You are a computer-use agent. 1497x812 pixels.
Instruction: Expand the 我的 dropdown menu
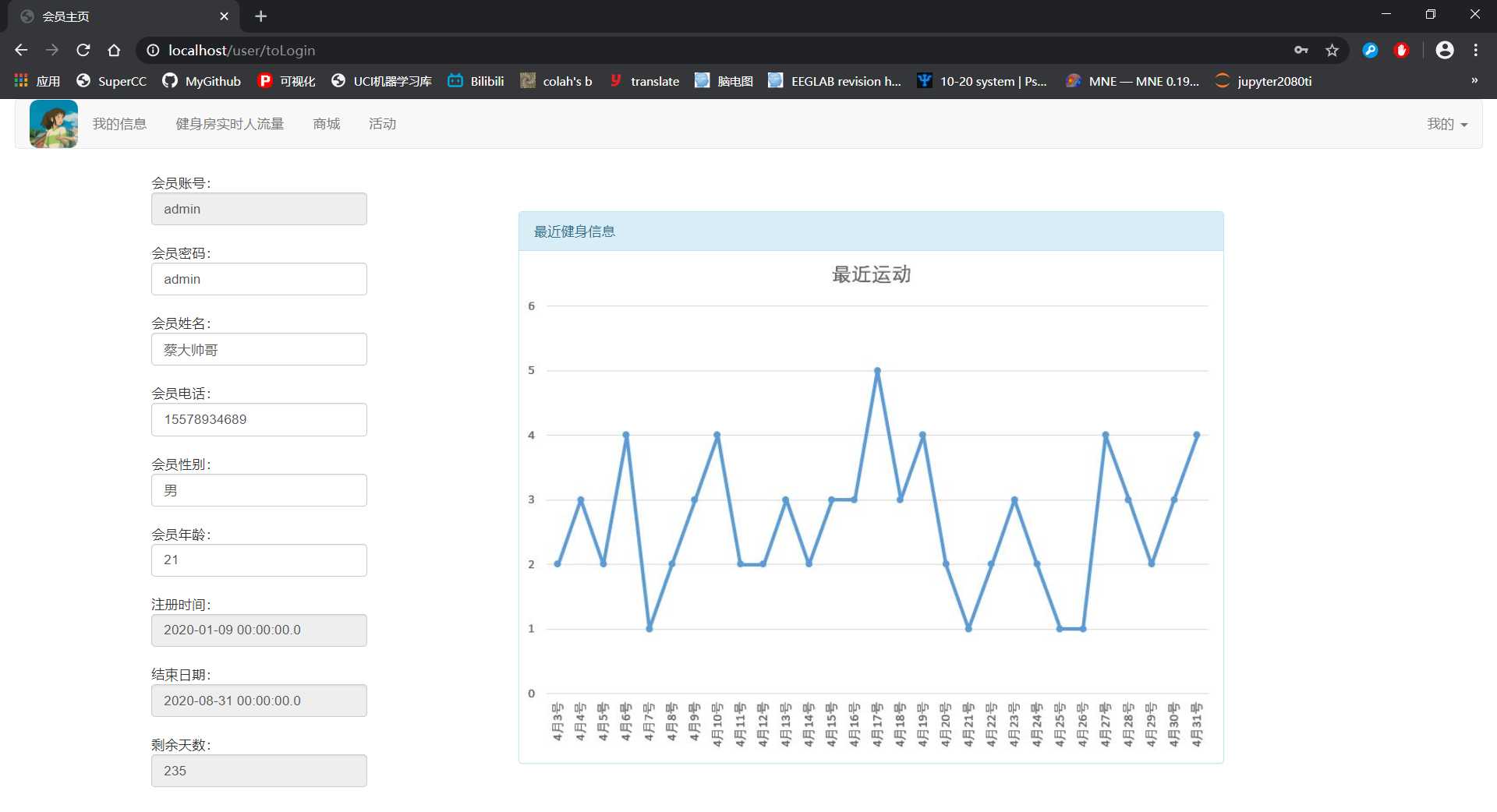(x=1447, y=124)
